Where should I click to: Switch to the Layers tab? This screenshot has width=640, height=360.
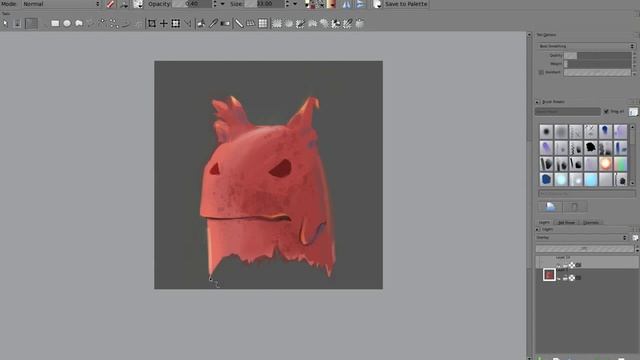pos(544,222)
